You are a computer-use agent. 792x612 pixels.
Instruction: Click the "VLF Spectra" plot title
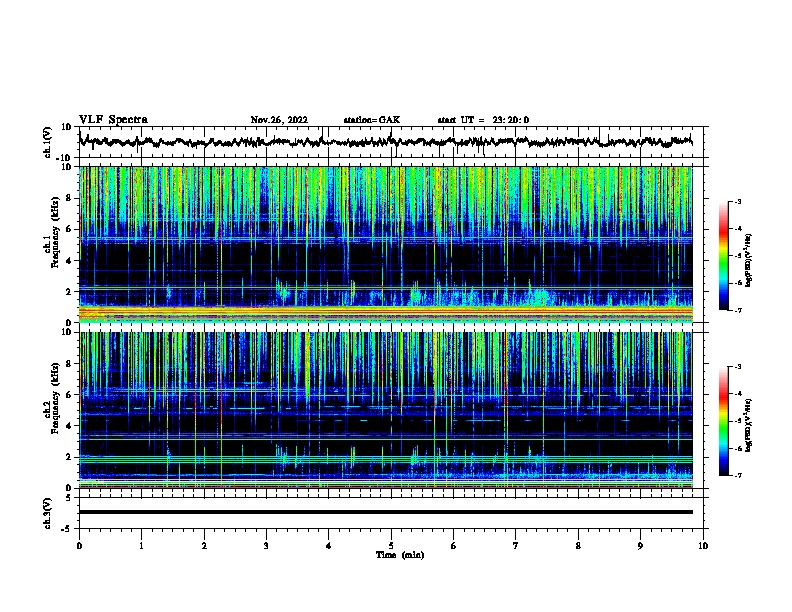pyautogui.click(x=113, y=120)
